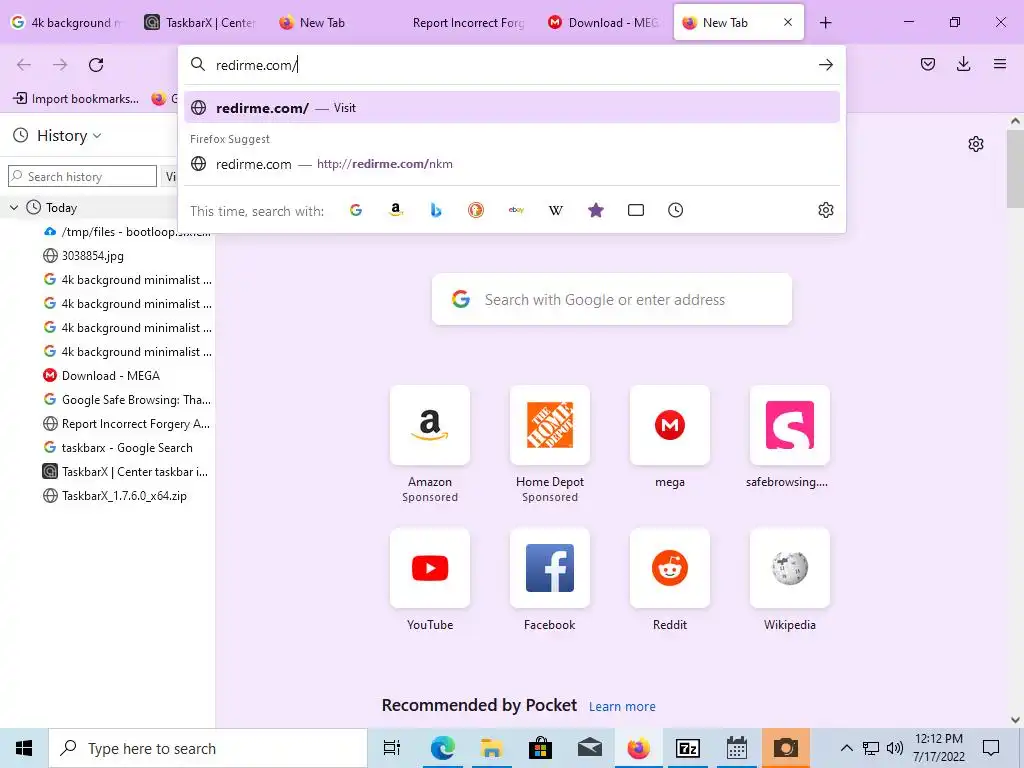Open Report Incorrect Forgery history entry
The width and height of the screenshot is (1024, 768).
[x=127, y=424]
